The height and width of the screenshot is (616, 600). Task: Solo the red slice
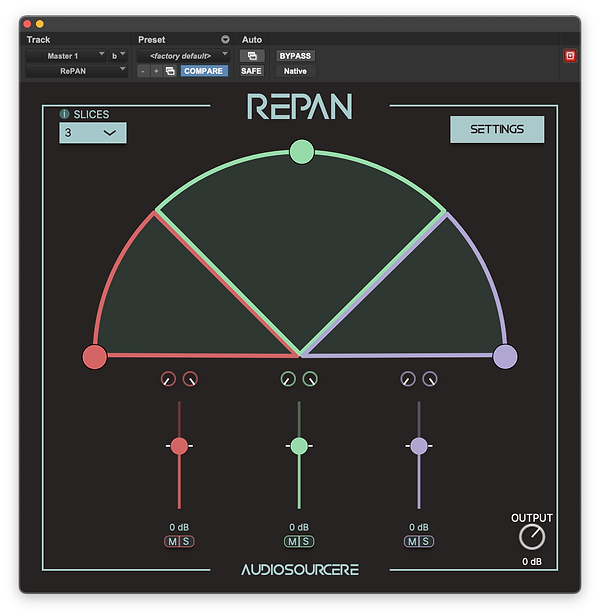(186, 541)
